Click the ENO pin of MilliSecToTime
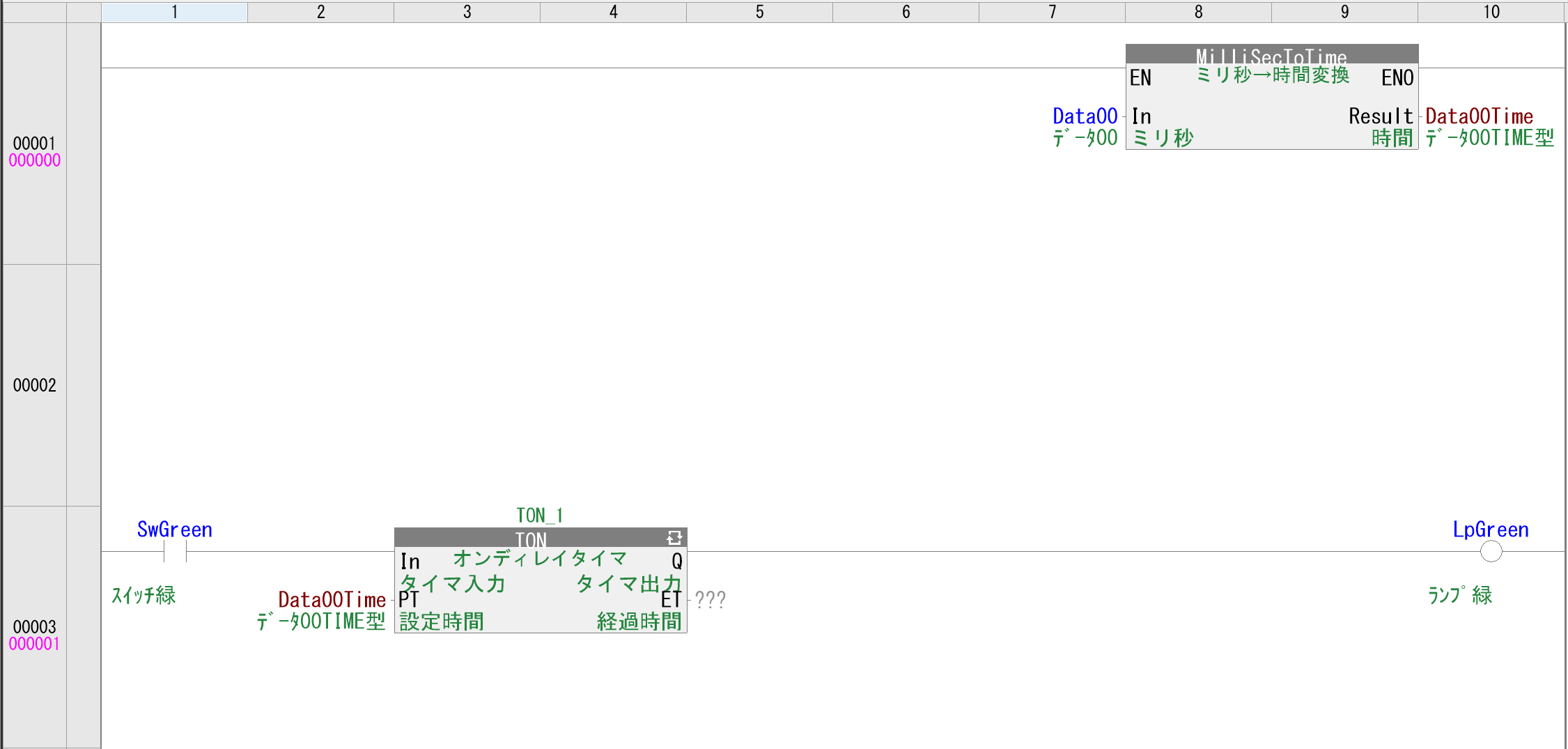 tap(1397, 77)
